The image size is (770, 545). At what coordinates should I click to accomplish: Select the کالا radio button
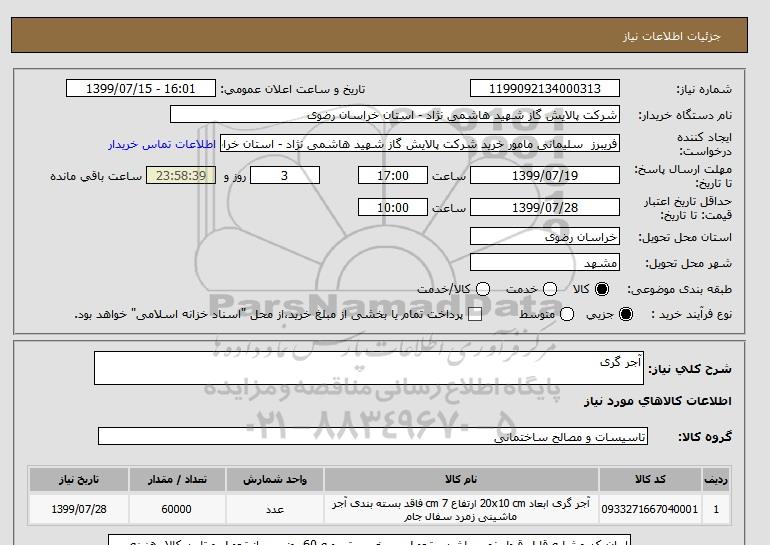pyautogui.click(x=602, y=289)
